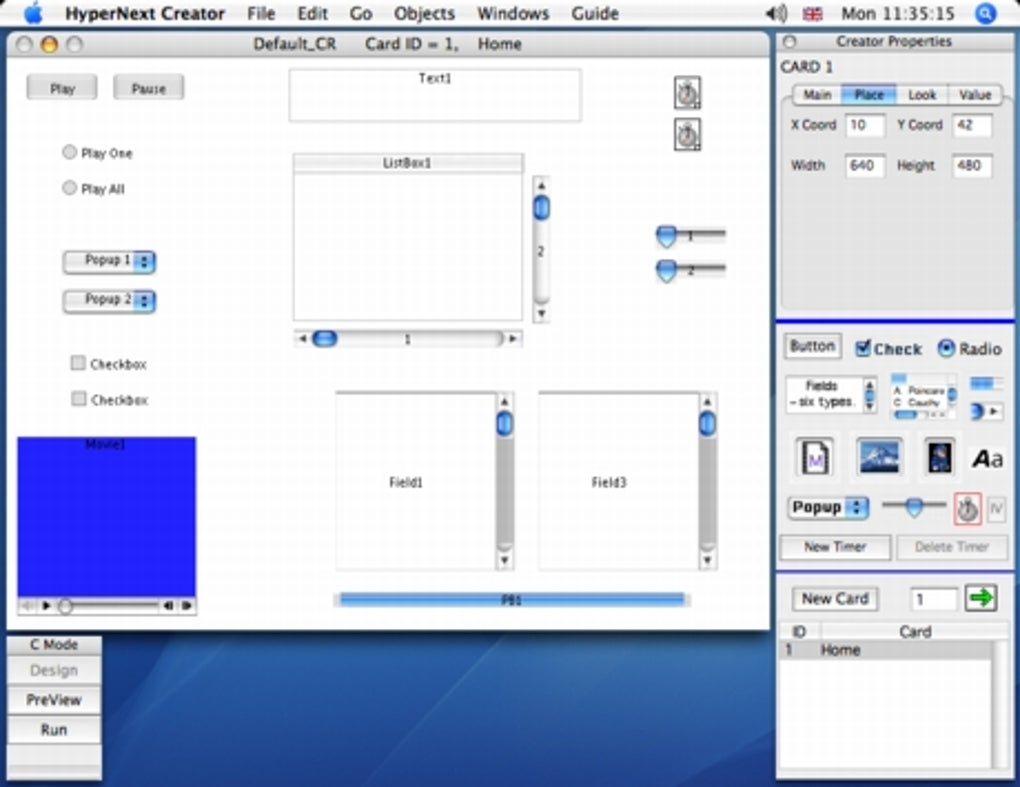Viewport: 1020px width, 787px height.
Task: Click the horizontal scrollbar left arrow
Action: 302,338
